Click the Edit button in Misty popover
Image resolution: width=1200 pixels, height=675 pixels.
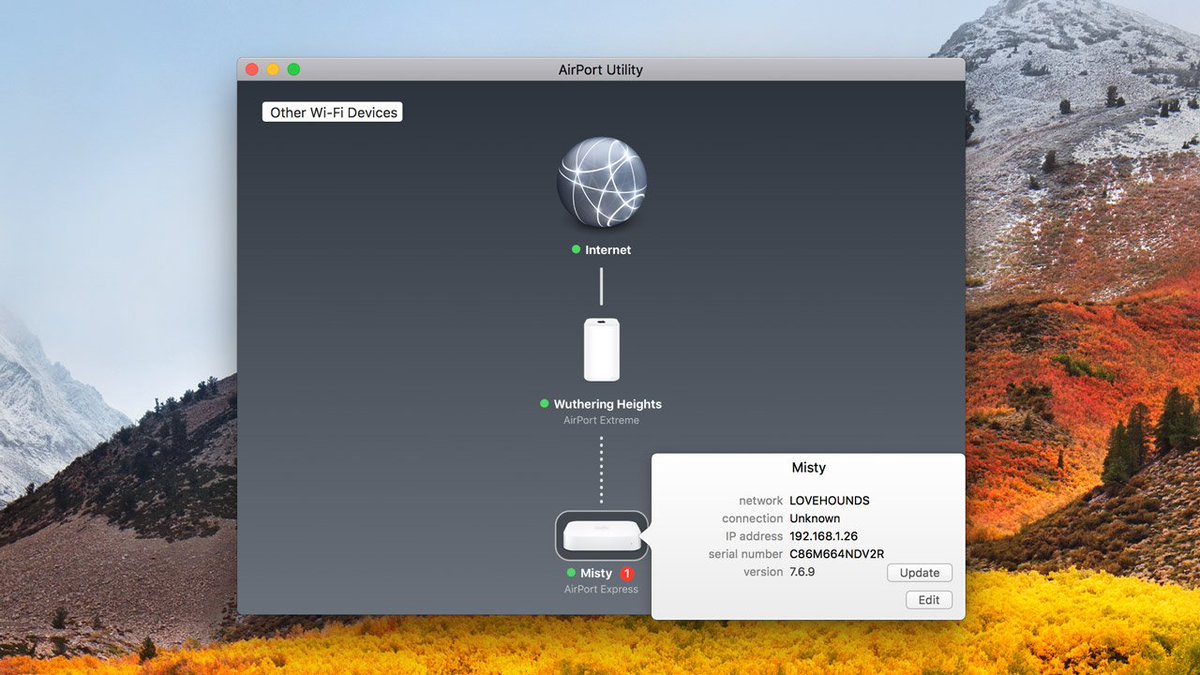click(929, 600)
